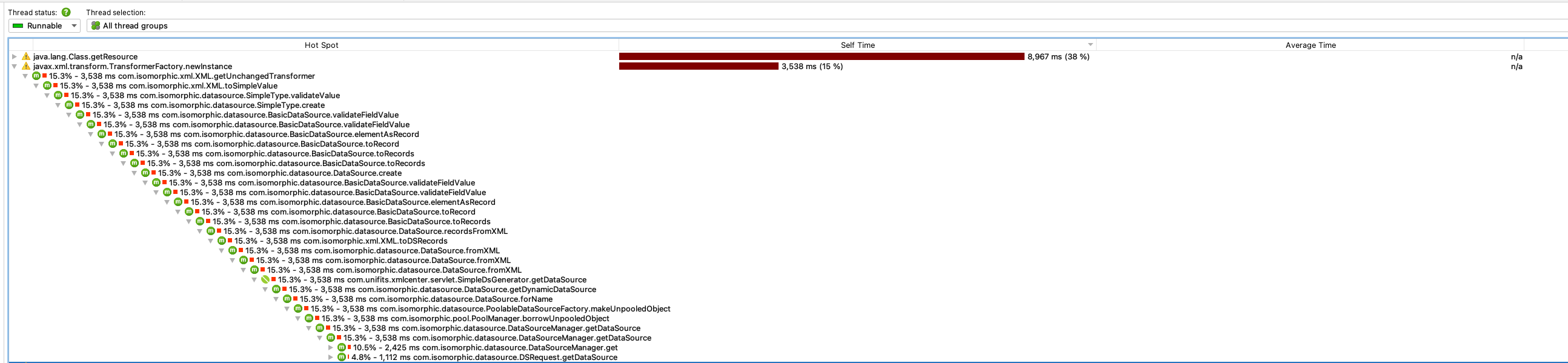Viewport: 1568px width, 363px height.
Task: Click n/a average time for getResource row
Action: click(1517, 56)
